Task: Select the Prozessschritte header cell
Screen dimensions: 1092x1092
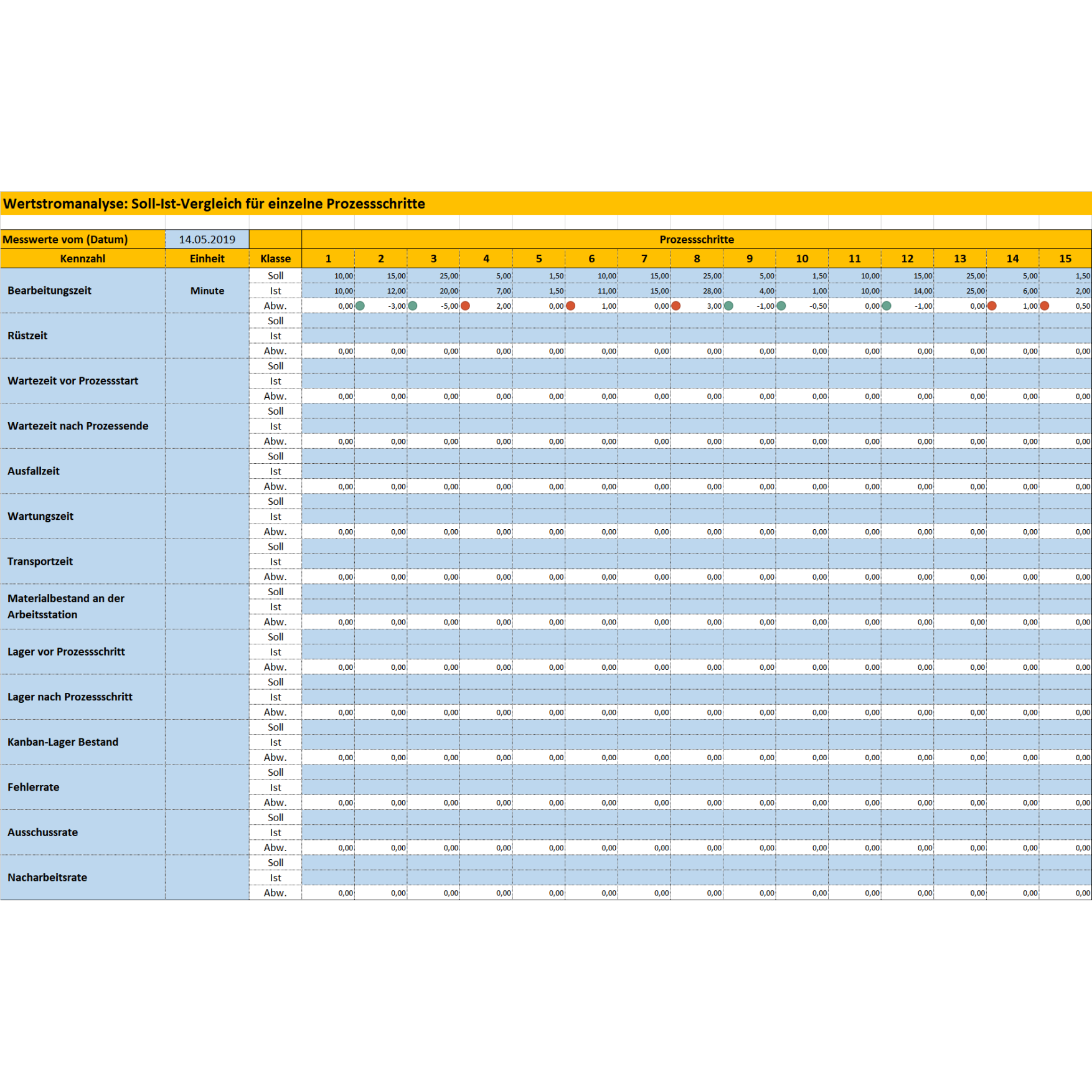Action: (x=696, y=240)
